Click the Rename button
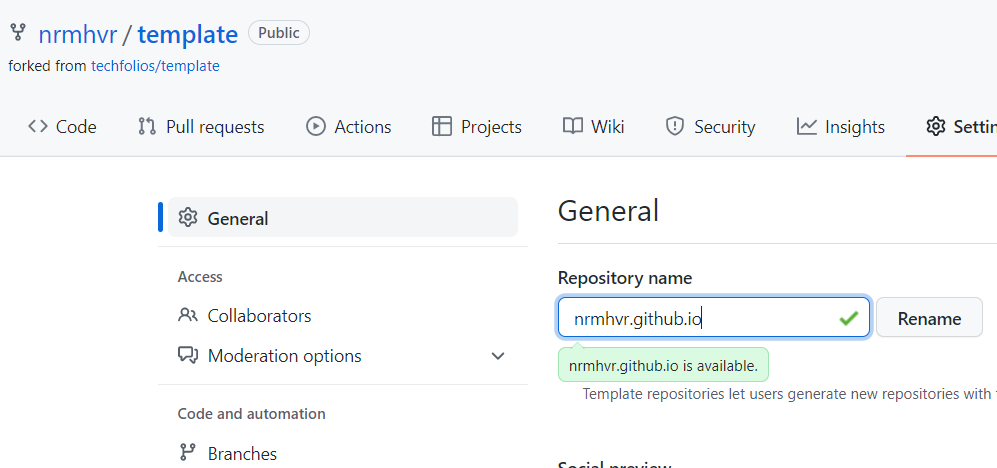Image resolution: width=997 pixels, height=468 pixels. pos(929,317)
